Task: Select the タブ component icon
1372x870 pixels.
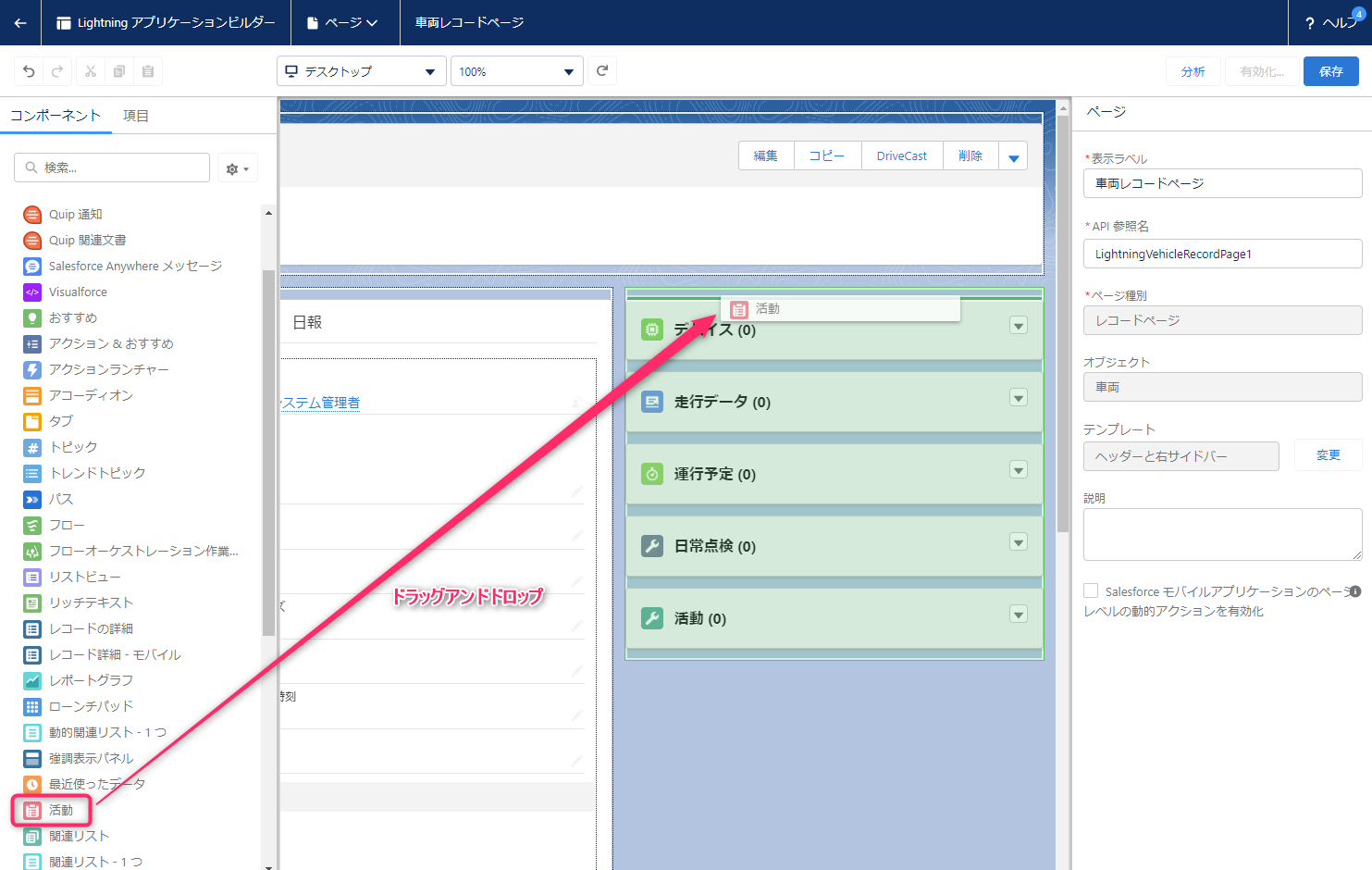Action: pyautogui.click(x=32, y=422)
